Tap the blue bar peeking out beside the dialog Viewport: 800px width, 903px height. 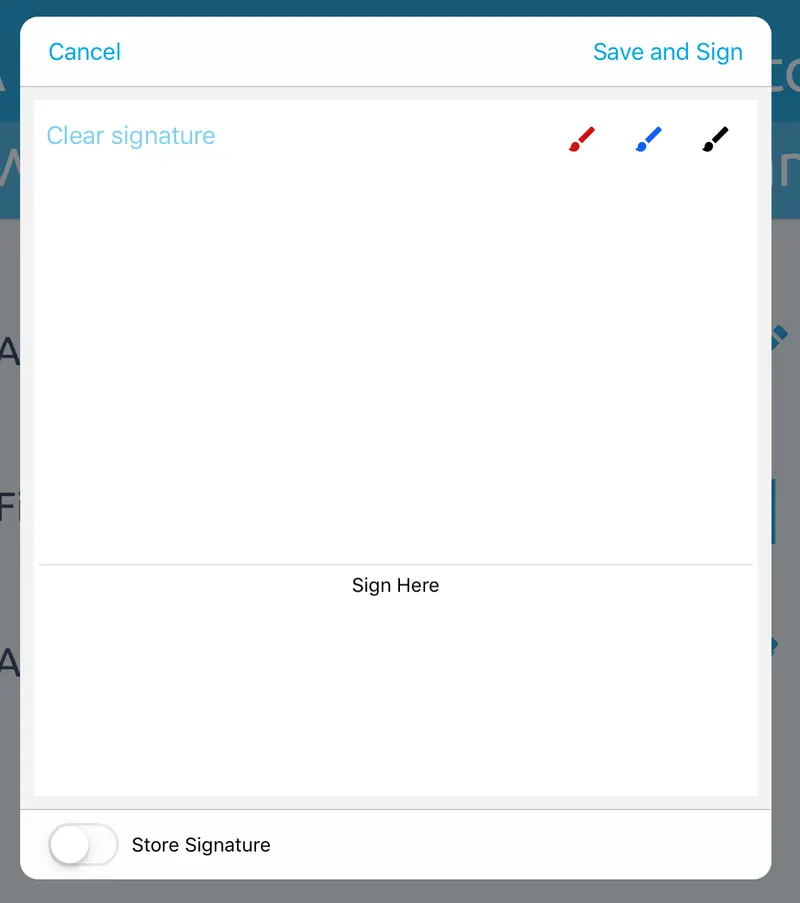(774, 511)
